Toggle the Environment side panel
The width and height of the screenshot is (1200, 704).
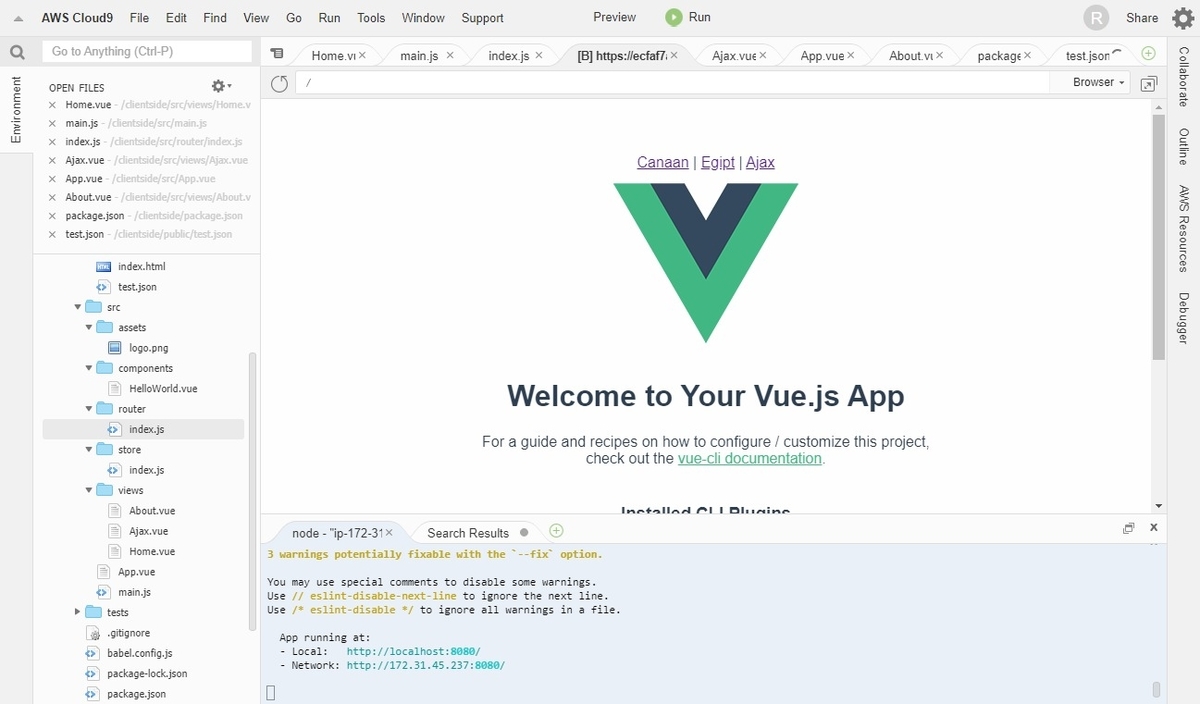[16, 109]
